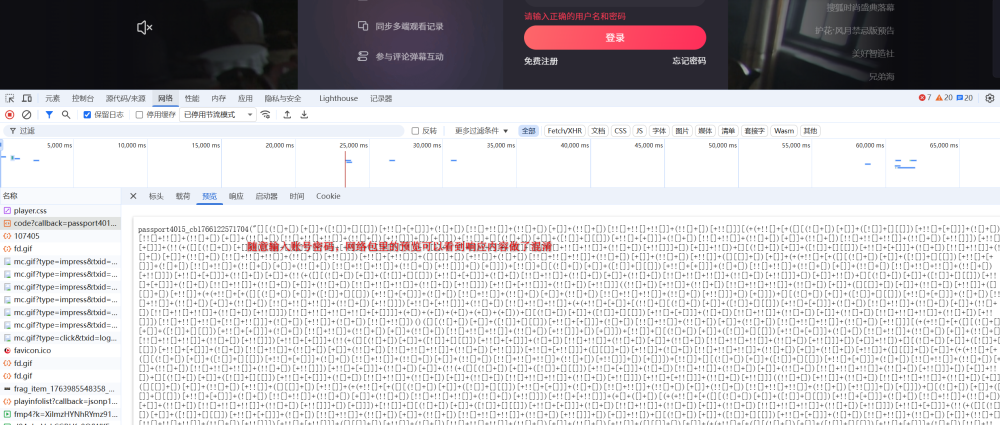1000x425 pixels.
Task: Click the 免费注册 free register link
Action: [x=541, y=61]
